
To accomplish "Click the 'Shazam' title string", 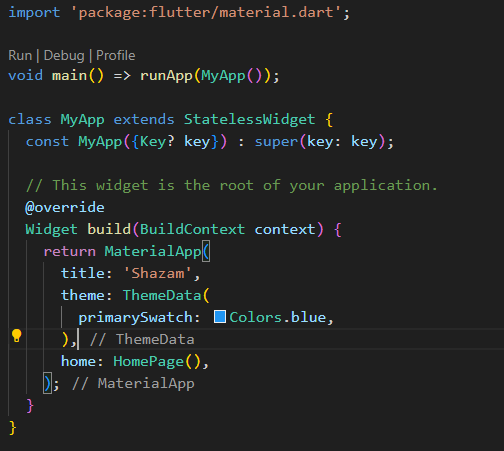I will click(157, 273).
